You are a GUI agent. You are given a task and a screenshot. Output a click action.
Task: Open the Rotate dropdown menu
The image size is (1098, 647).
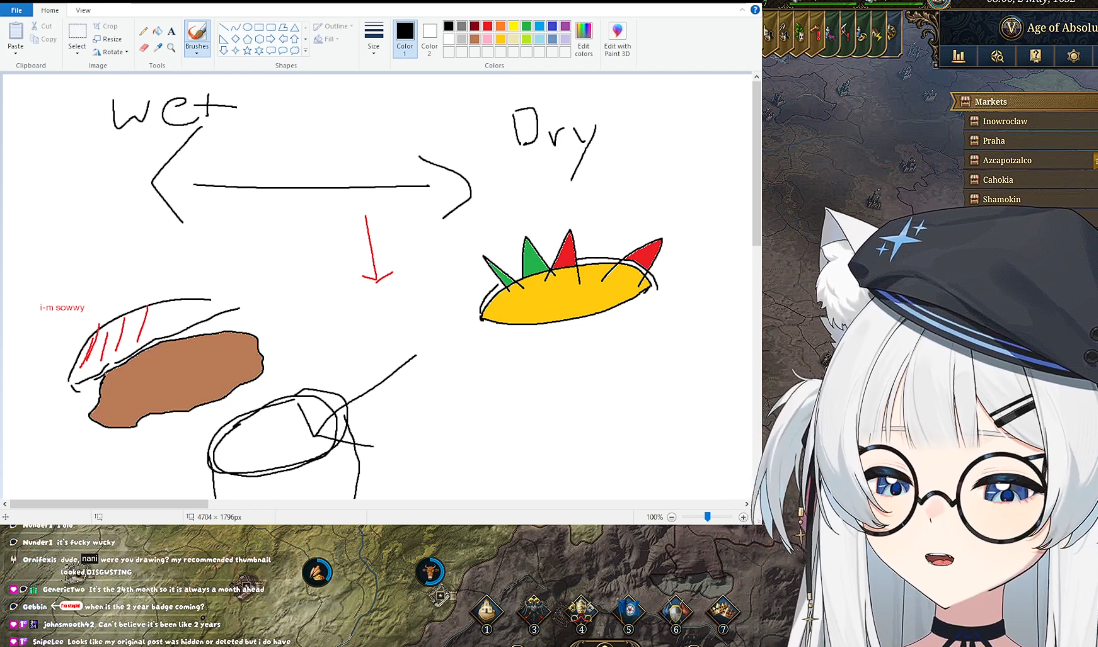tap(111, 52)
